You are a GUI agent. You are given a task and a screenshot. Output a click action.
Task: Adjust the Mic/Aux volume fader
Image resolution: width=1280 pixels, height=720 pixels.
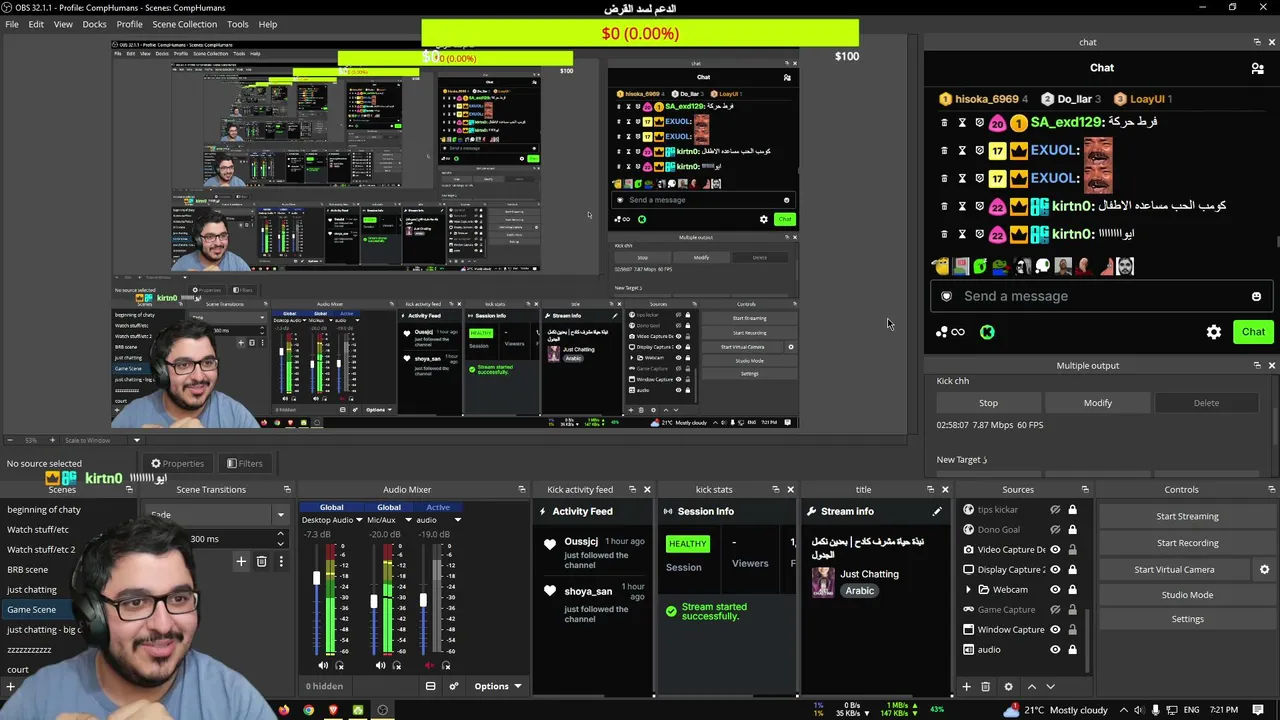point(374,601)
